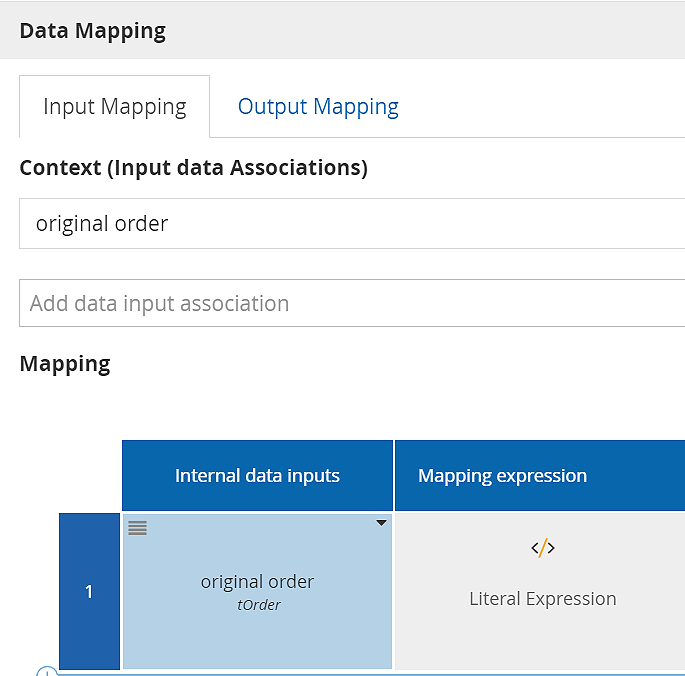The width and height of the screenshot is (685, 676).
Task: Click the Literal Expression text label
Action: (542, 599)
